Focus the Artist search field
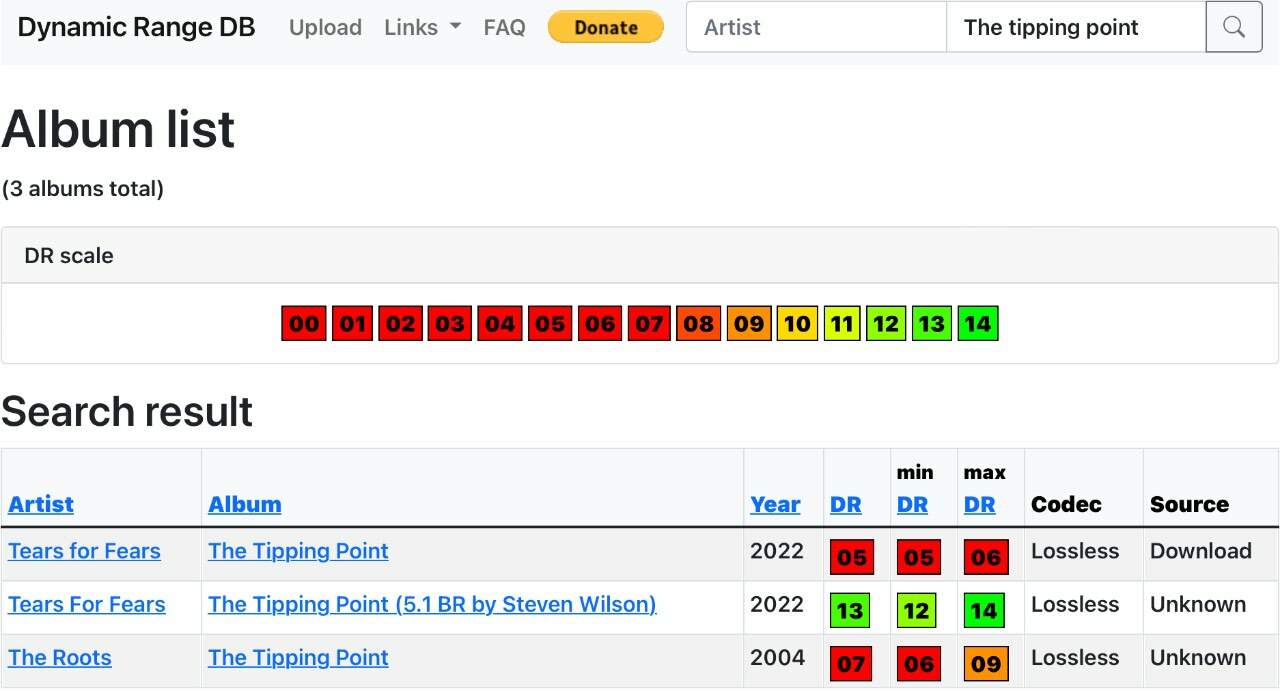Viewport: 1280px width, 691px height. point(816,27)
